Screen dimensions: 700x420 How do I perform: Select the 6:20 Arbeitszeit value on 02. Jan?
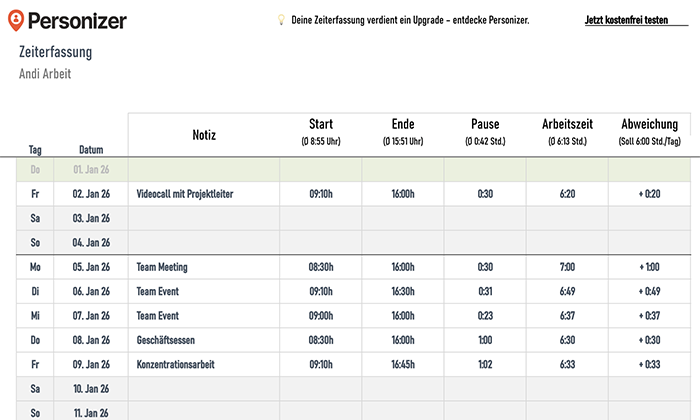567,194
